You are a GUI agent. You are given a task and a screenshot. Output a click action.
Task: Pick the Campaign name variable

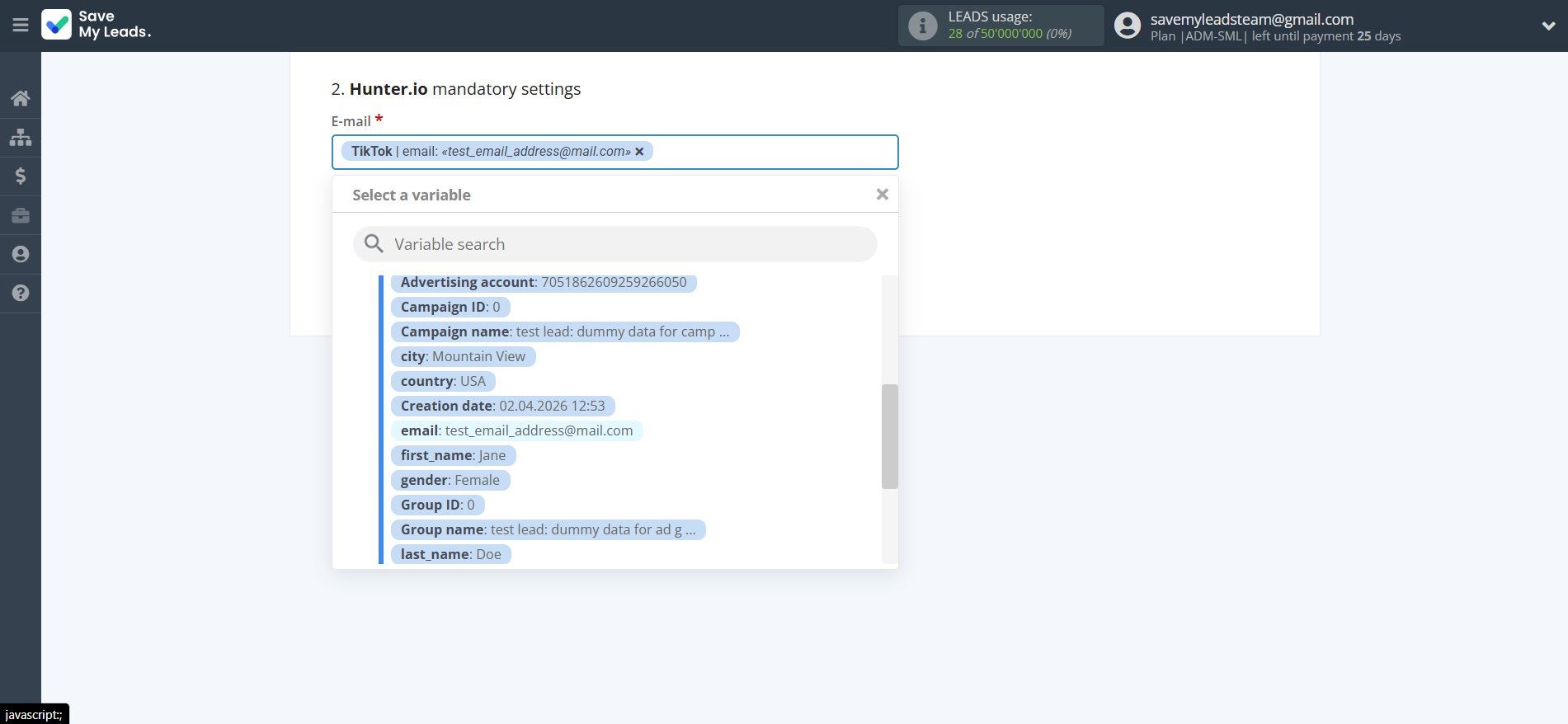pyautogui.click(x=564, y=331)
